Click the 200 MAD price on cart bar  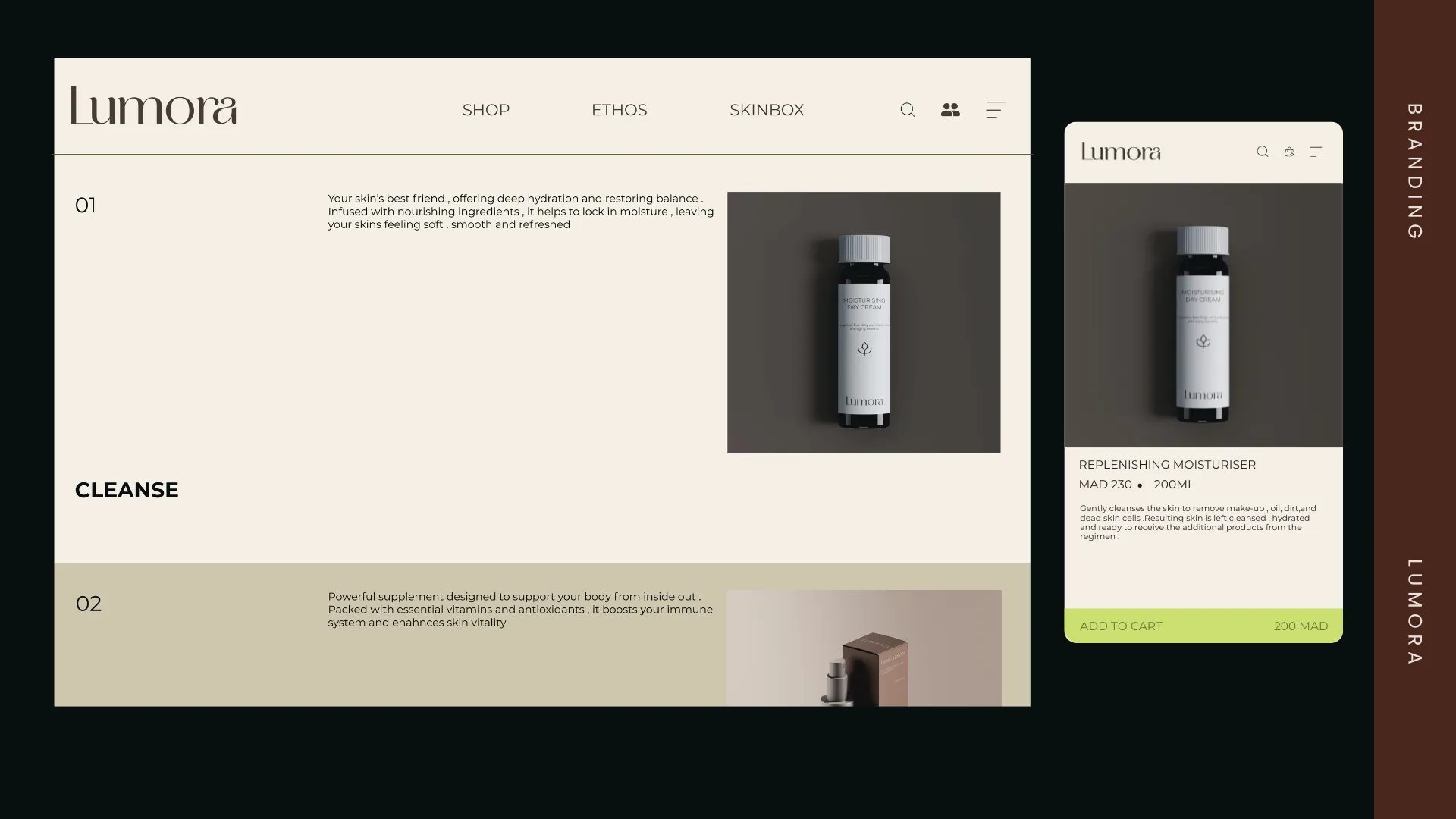coord(1301,626)
